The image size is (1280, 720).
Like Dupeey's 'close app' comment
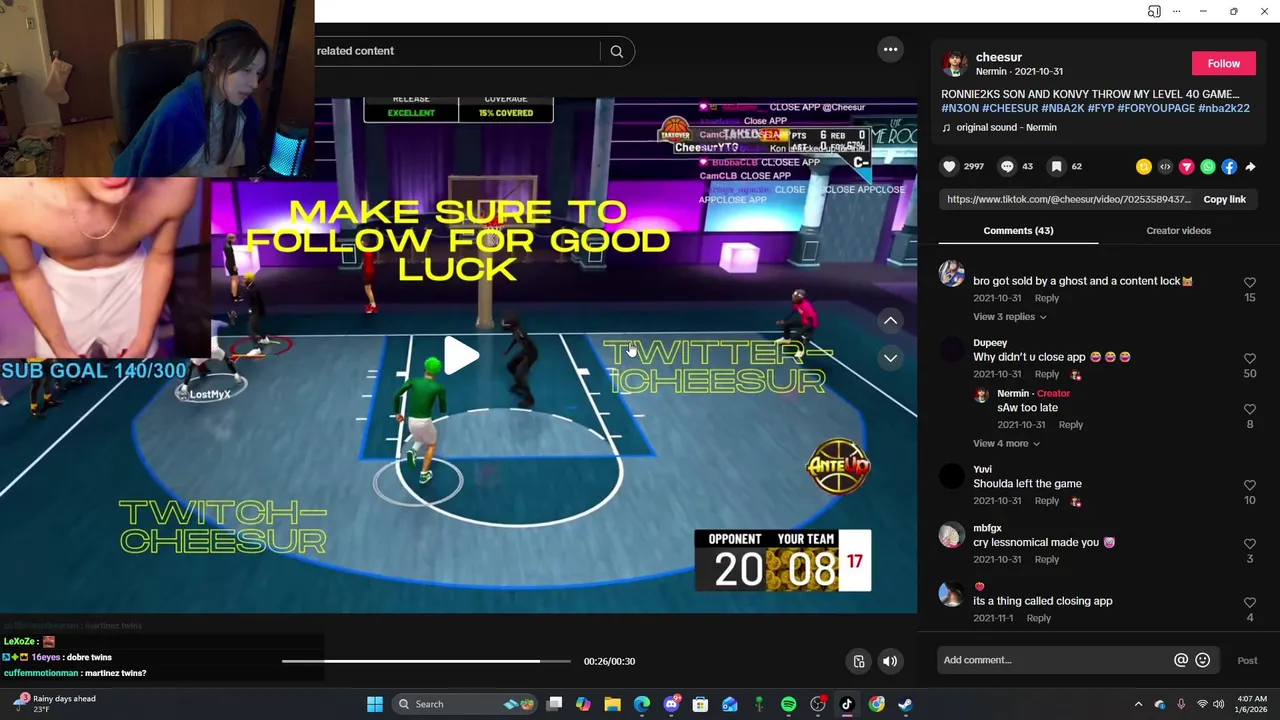click(x=1250, y=359)
